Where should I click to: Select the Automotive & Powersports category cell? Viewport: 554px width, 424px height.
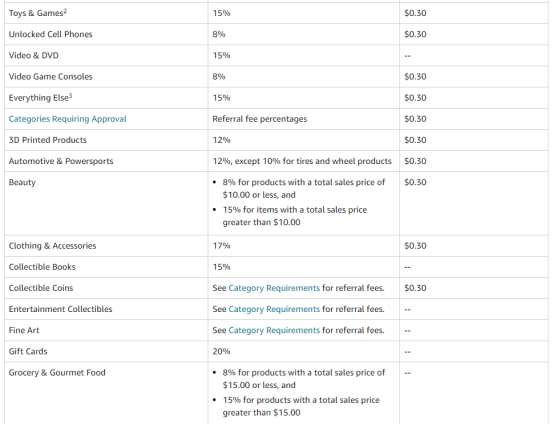(106, 161)
